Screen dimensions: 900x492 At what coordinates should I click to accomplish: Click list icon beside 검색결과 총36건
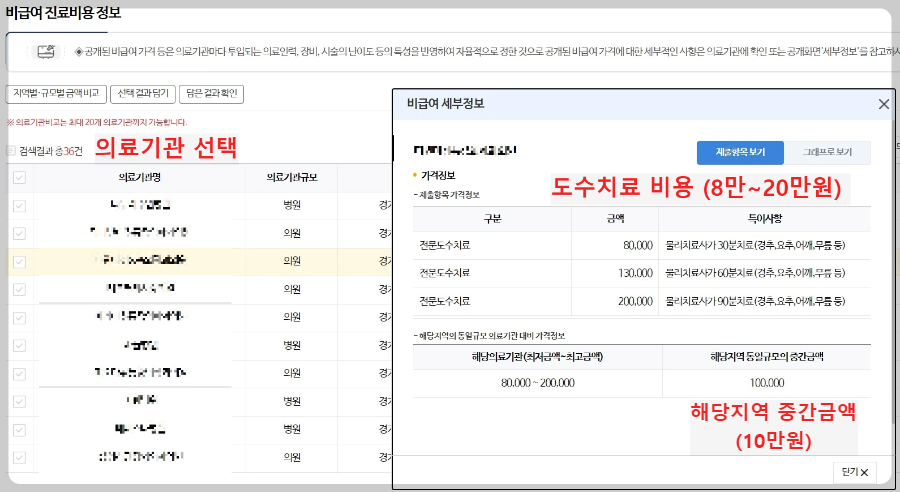click(x=10, y=150)
